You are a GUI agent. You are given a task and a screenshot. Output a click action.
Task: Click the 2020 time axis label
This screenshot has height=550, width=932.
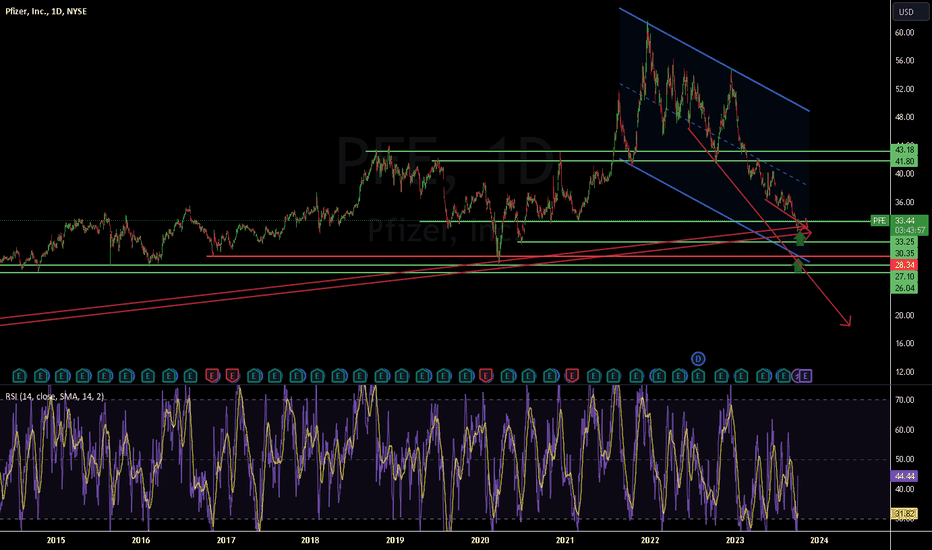click(480, 540)
